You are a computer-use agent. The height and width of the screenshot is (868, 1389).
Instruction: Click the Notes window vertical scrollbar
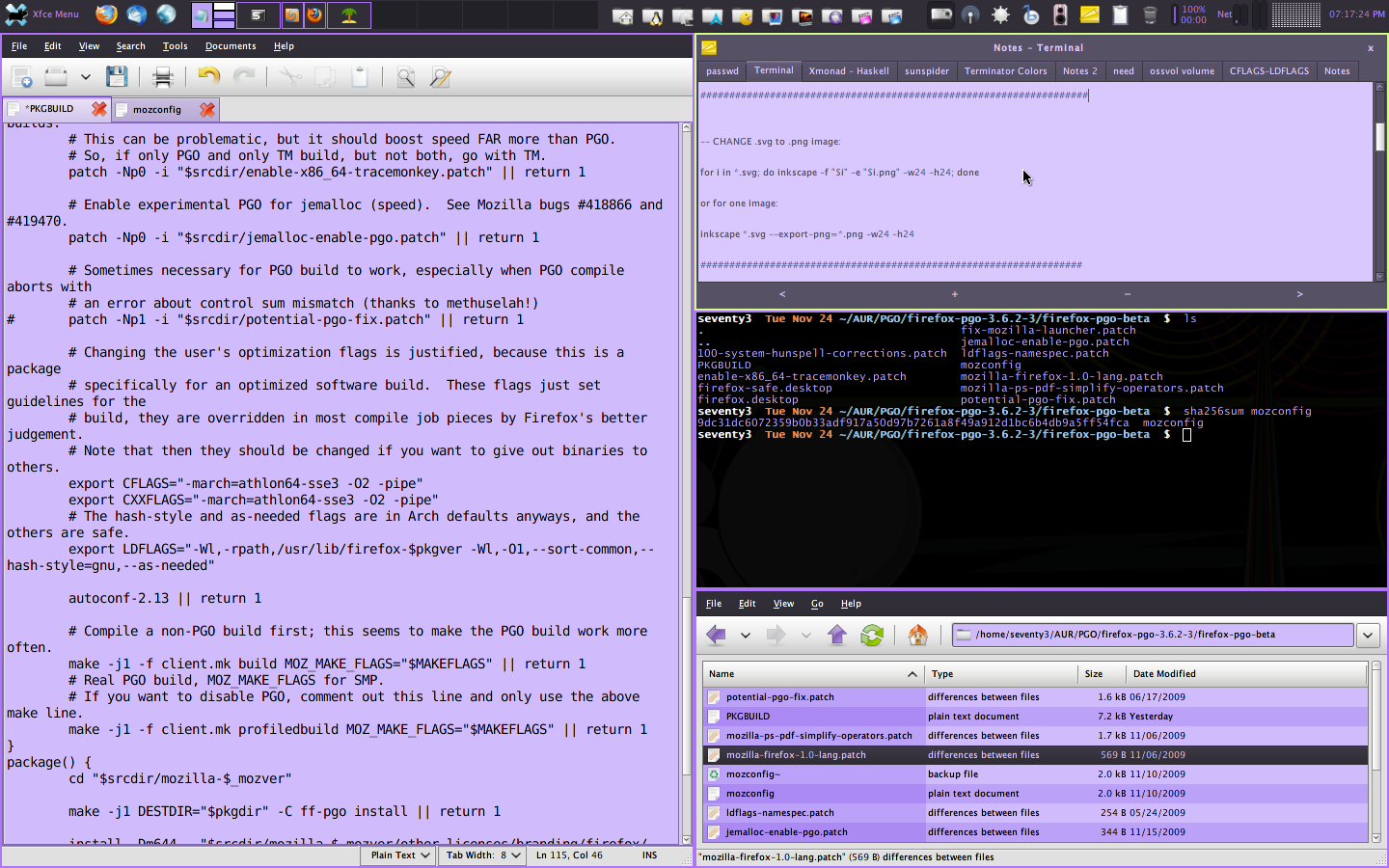click(1379, 181)
